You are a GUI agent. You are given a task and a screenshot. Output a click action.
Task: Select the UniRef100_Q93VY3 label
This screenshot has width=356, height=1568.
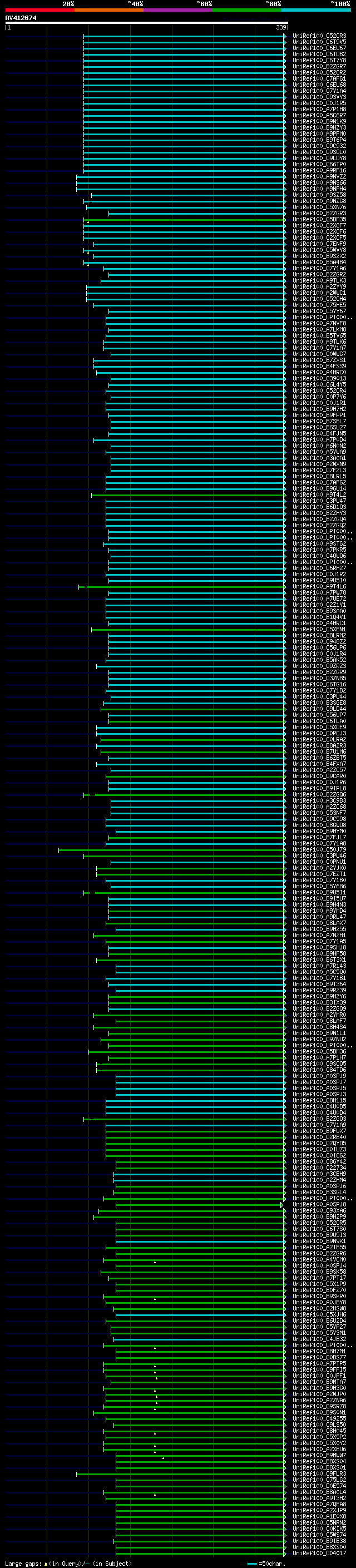tap(319, 97)
